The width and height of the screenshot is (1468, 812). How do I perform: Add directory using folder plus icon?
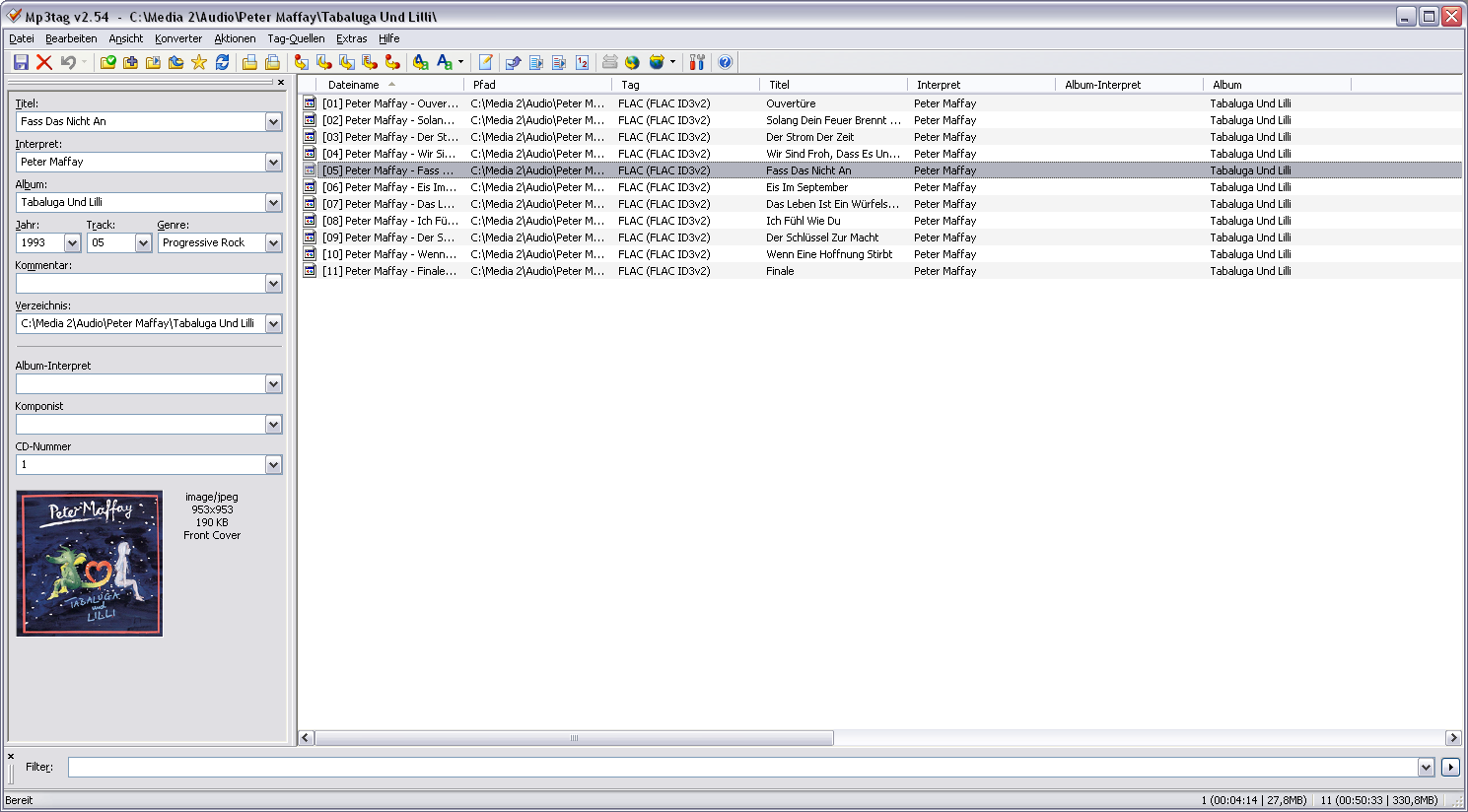coord(130,62)
